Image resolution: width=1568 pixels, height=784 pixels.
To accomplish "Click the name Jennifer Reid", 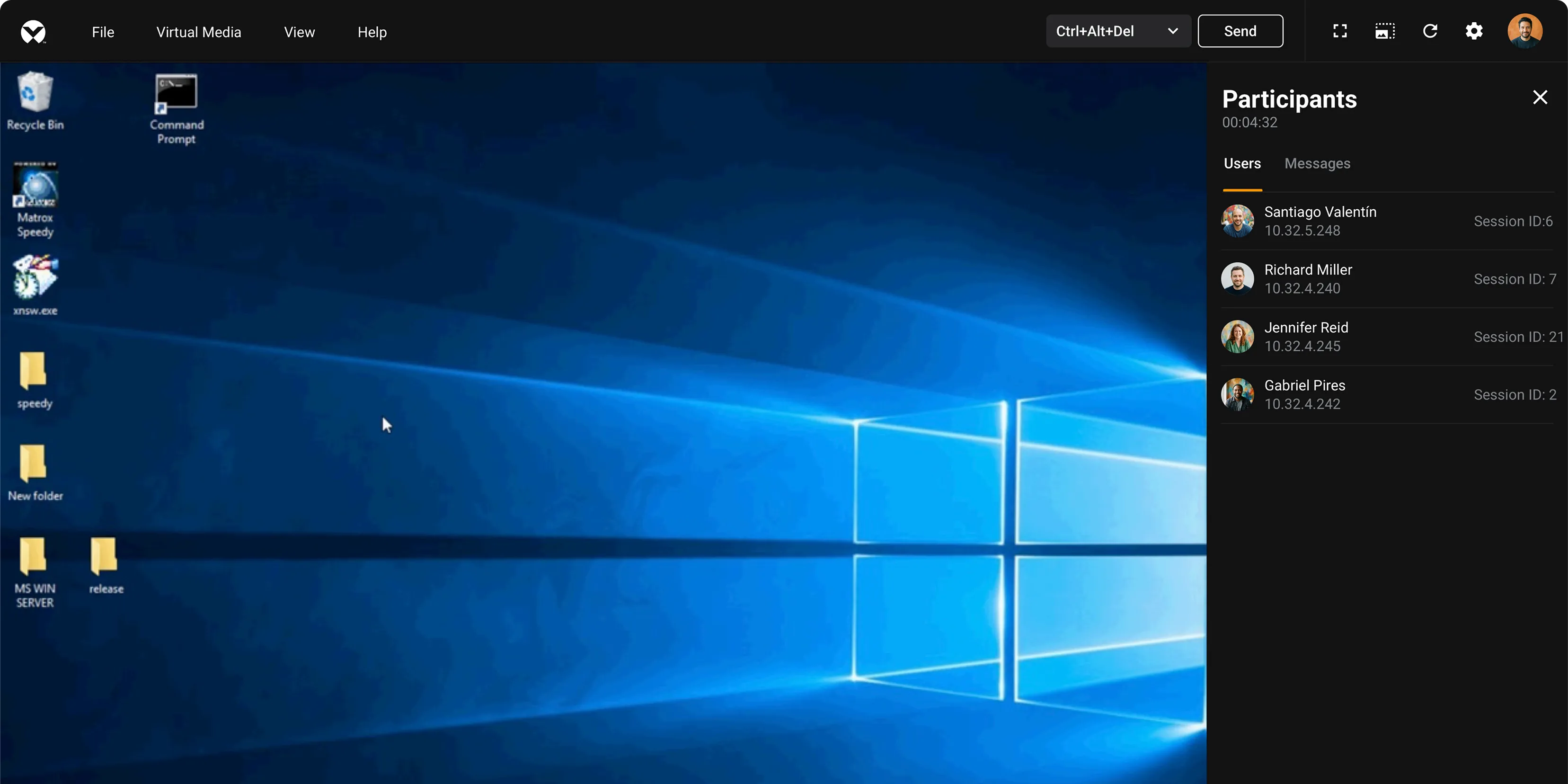I will (1306, 328).
